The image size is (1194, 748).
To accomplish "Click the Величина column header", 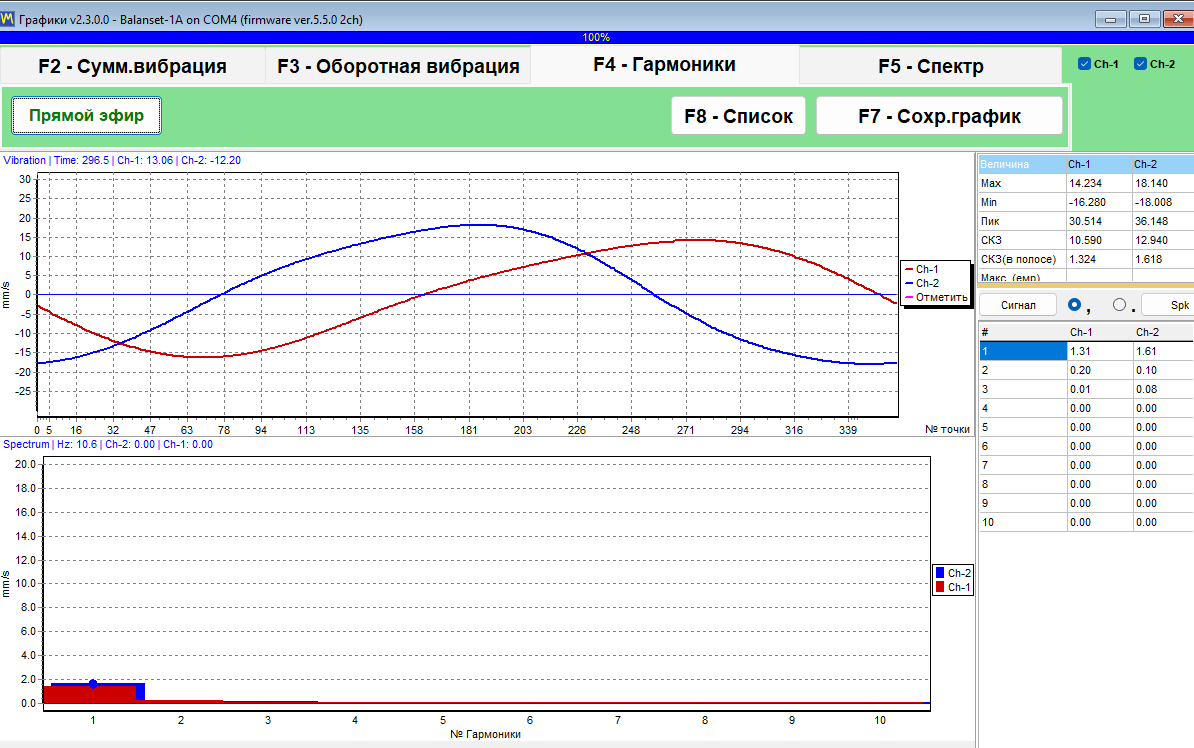I will pos(1023,164).
